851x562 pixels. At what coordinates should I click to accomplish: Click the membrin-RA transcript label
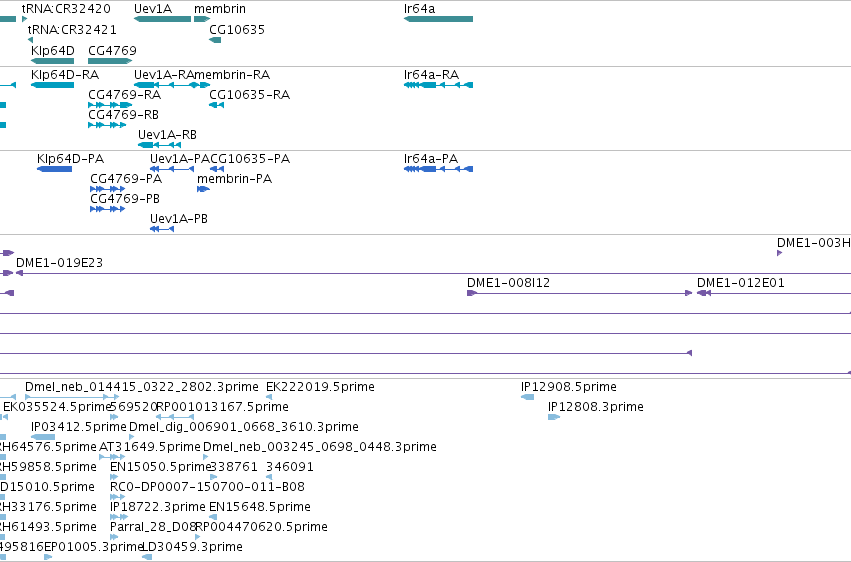click(x=232, y=75)
